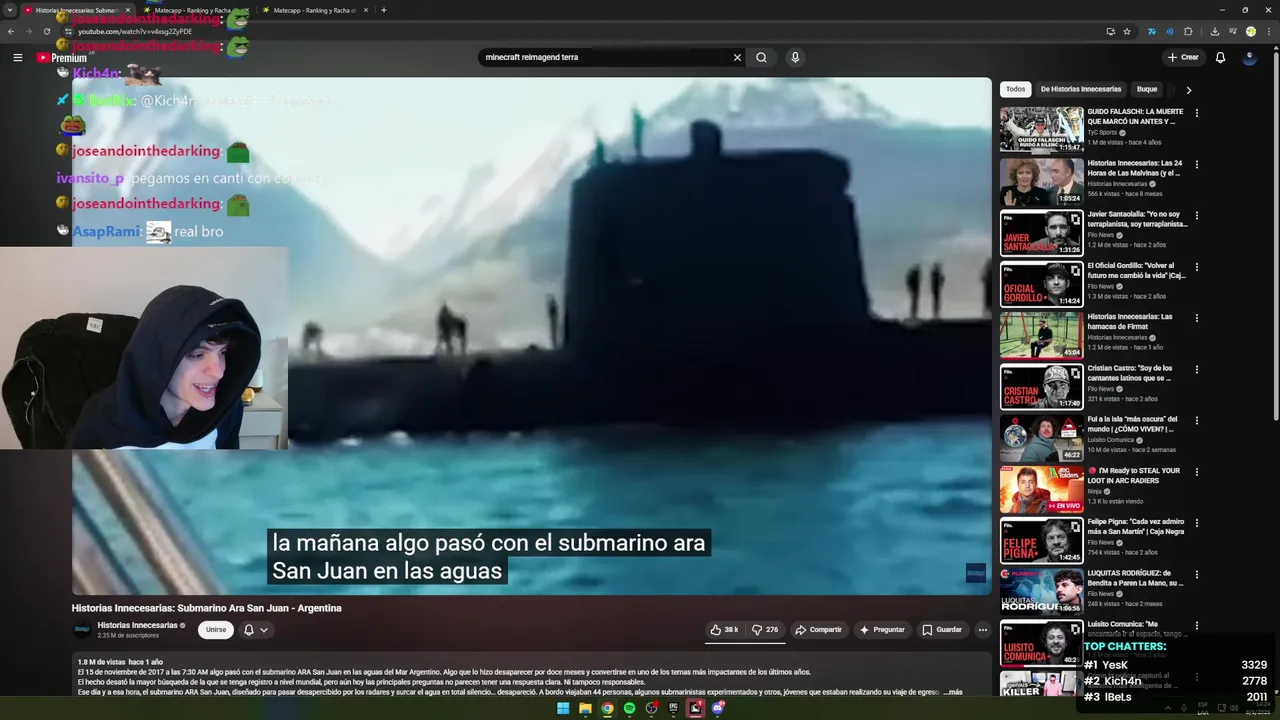Open channel notification bell dropdown
The image size is (1280, 720).
256,630
